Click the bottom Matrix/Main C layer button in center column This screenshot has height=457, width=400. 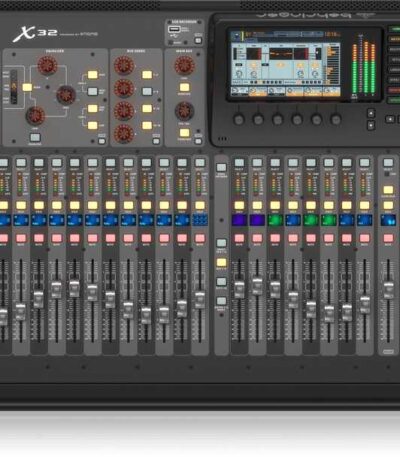tap(221, 301)
